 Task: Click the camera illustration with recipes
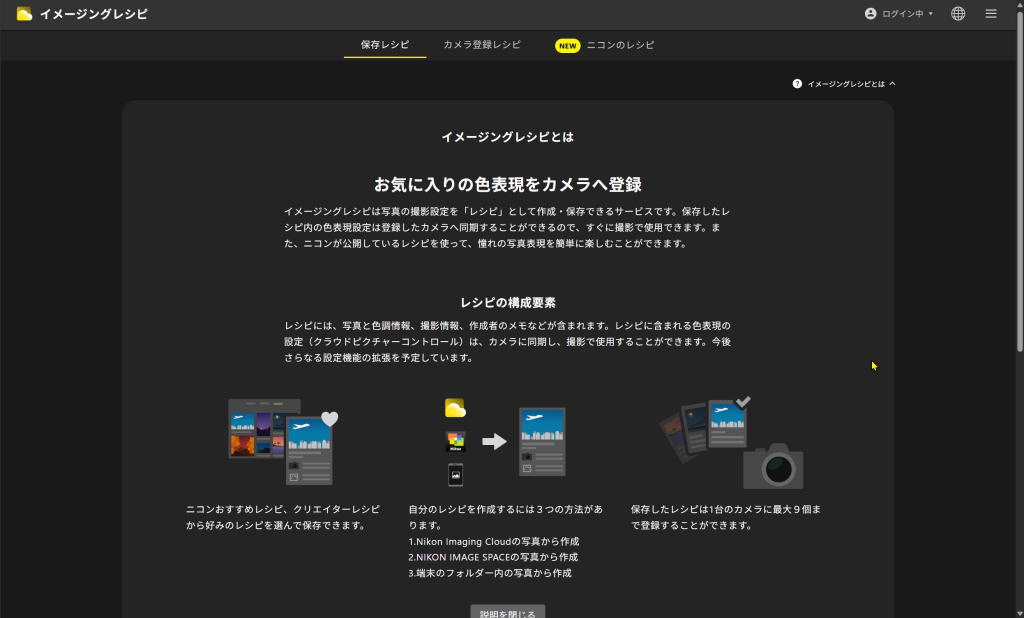[x=773, y=466]
